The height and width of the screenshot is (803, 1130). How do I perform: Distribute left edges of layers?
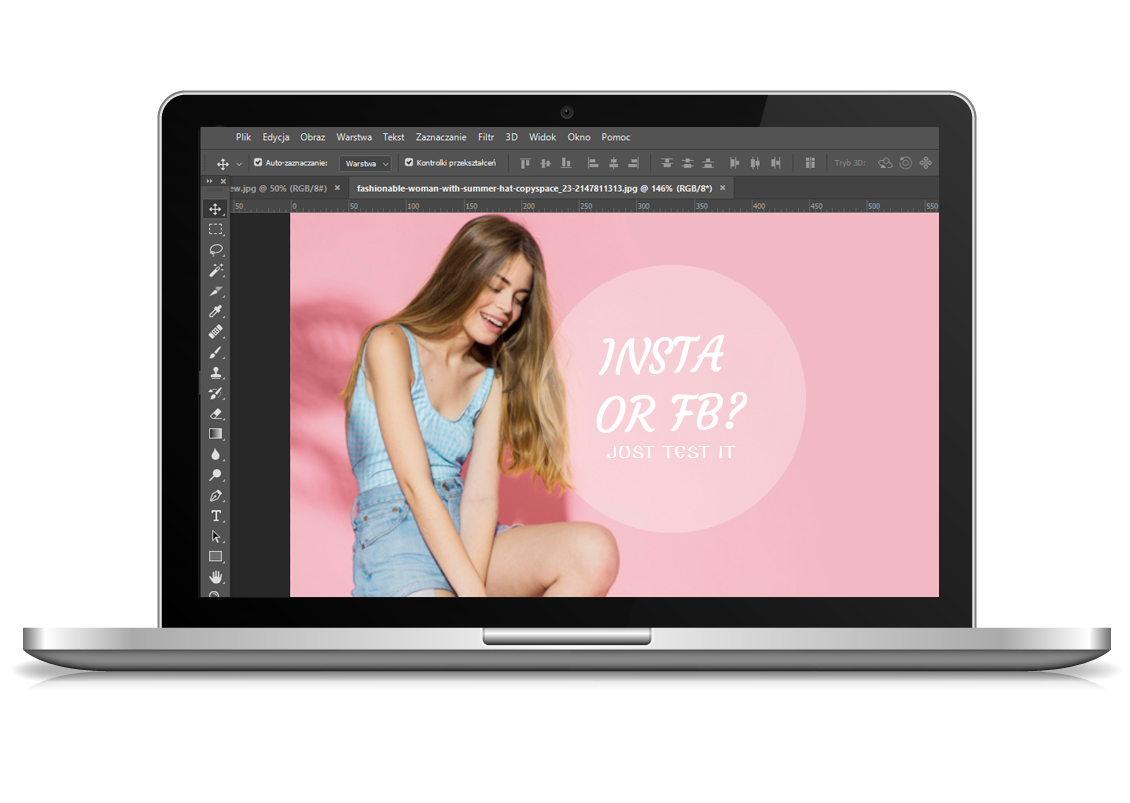click(x=734, y=163)
